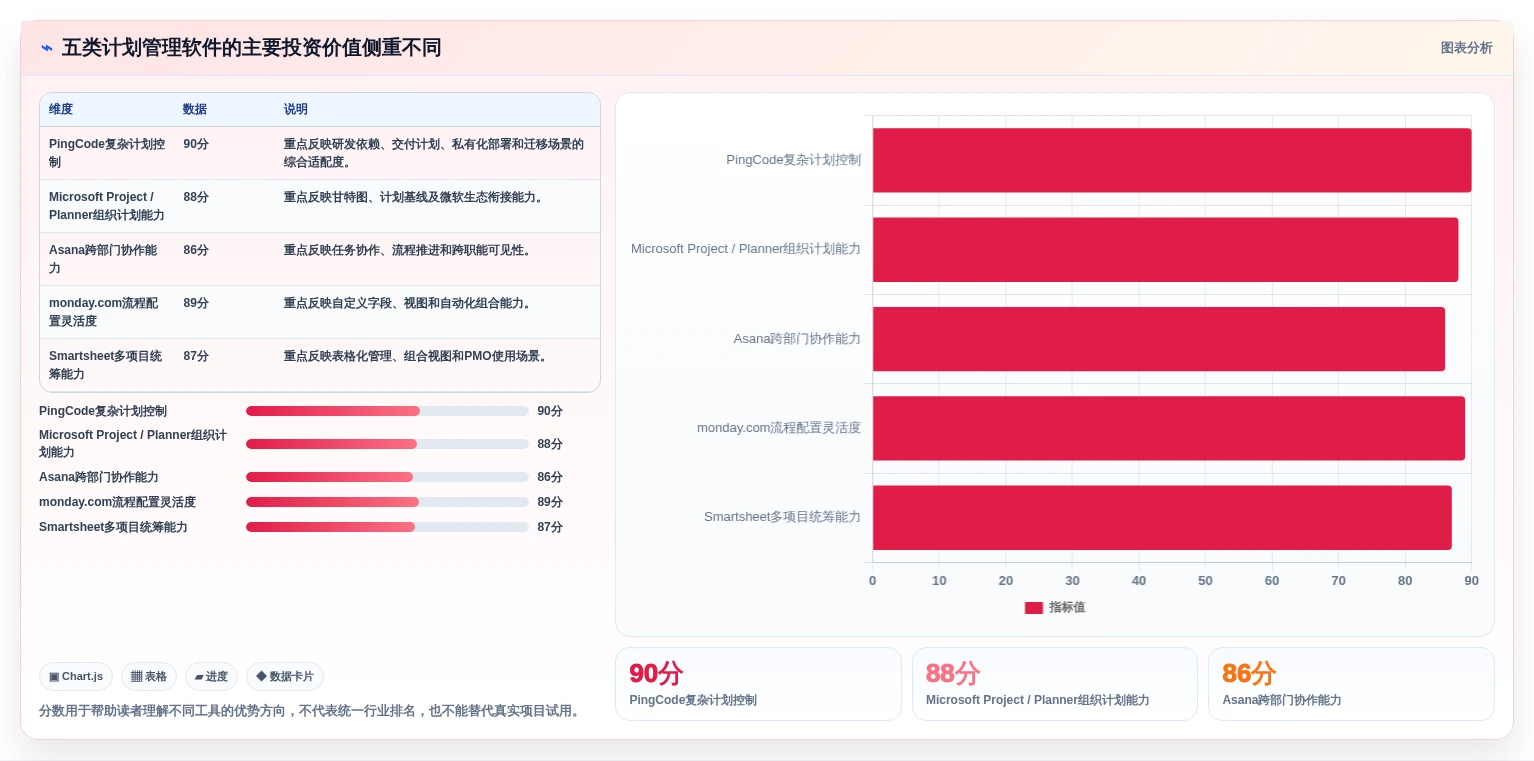The height and width of the screenshot is (761, 1534).
Task: Click the 图表分析 label at top right
Action: click(1466, 48)
